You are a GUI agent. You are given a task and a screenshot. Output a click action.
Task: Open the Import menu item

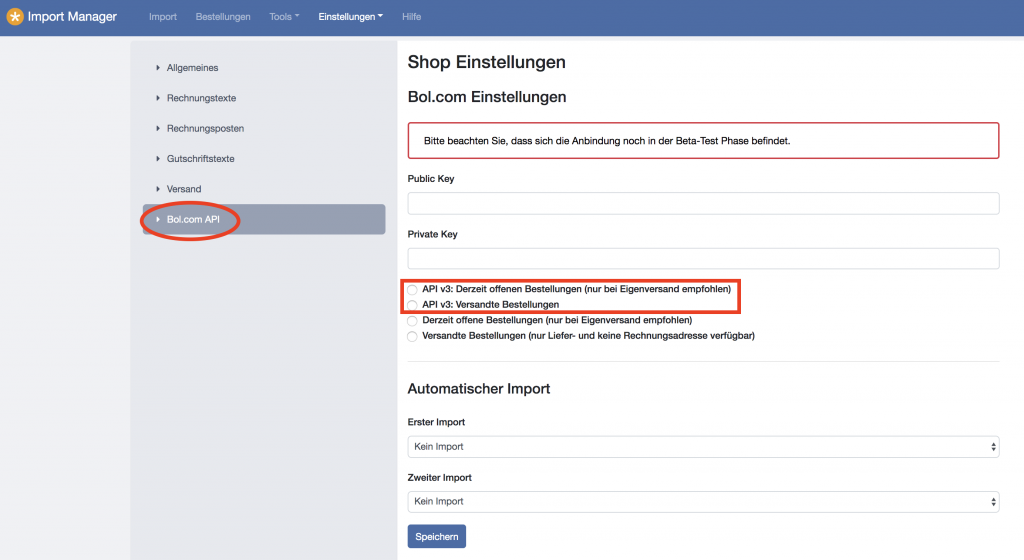click(163, 16)
